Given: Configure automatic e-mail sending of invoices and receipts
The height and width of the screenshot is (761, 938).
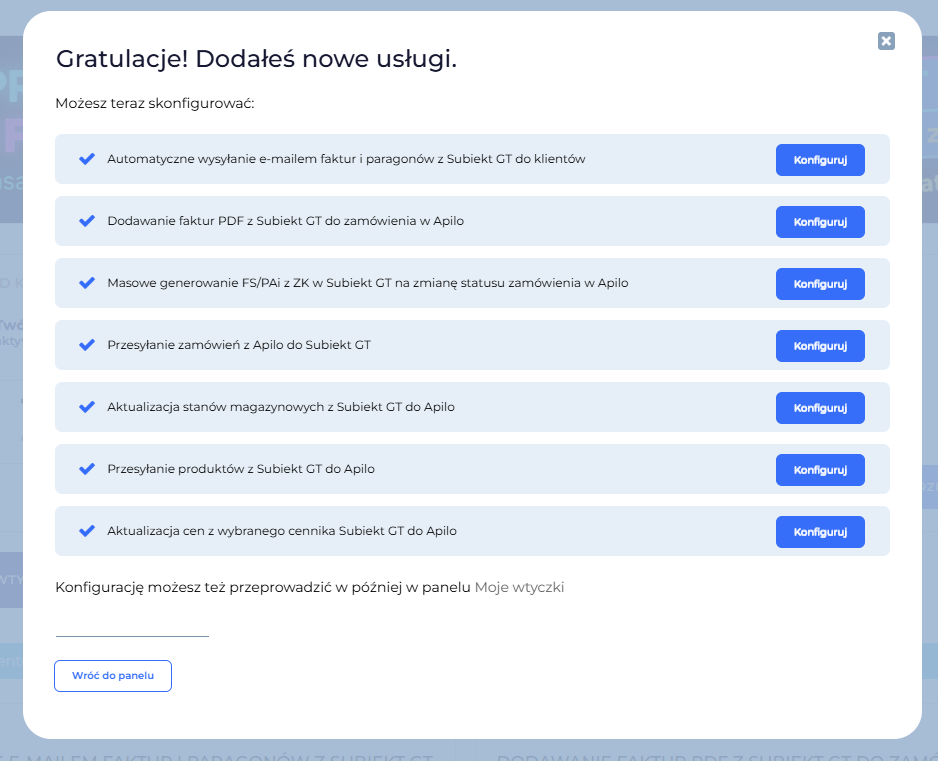Looking at the screenshot, I should [820, 160].
